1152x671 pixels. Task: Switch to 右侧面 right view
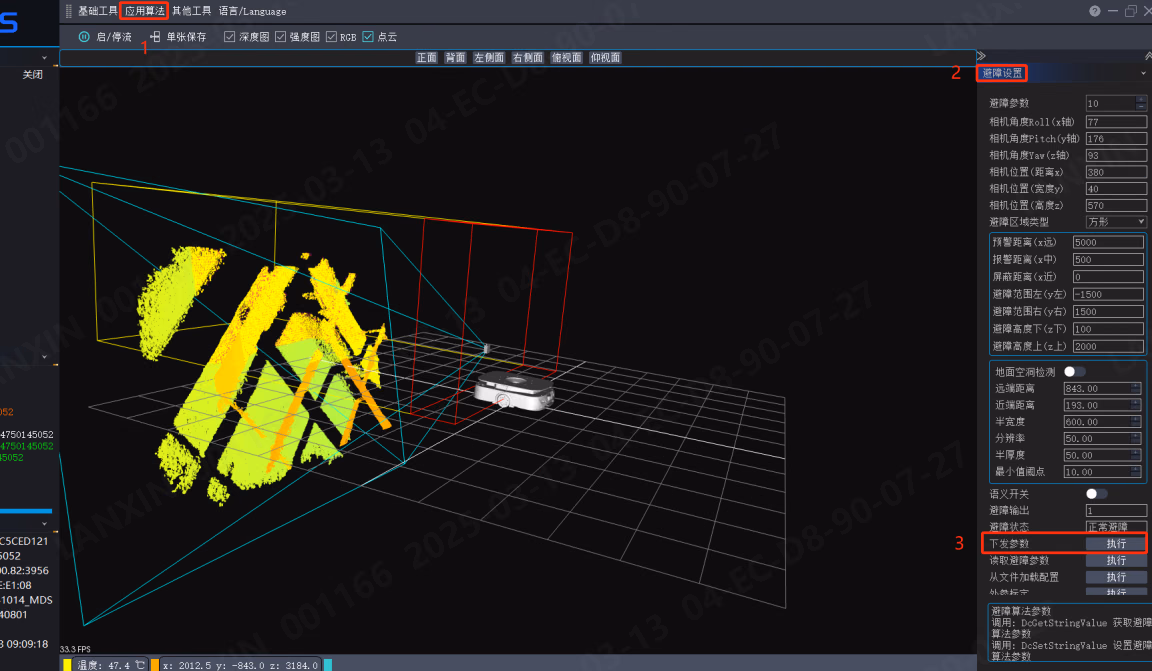[x=528, y=57]
